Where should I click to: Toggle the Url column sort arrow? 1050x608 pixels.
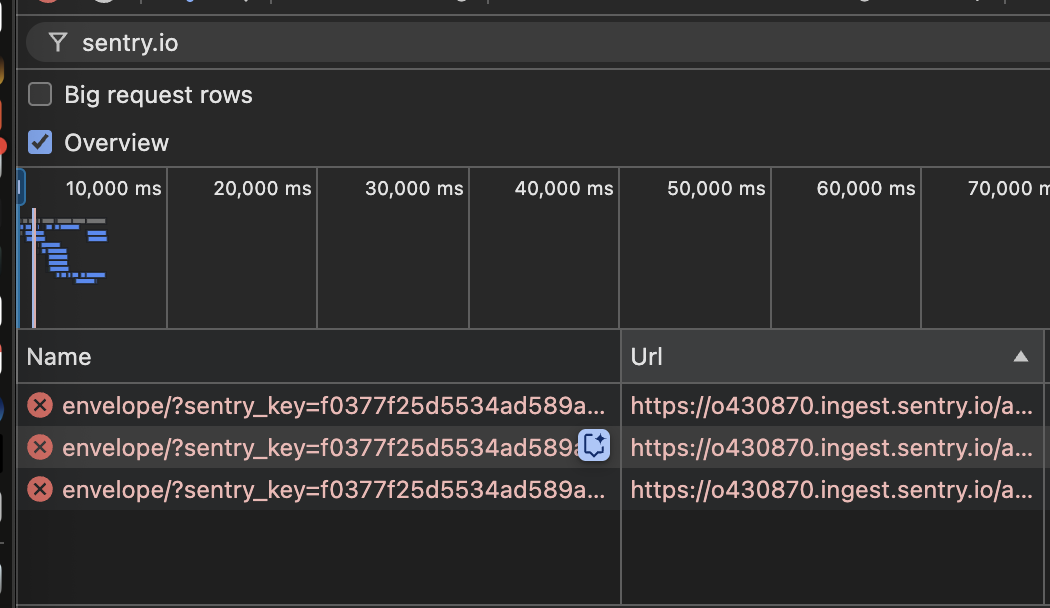click(x=1021, y=356)
